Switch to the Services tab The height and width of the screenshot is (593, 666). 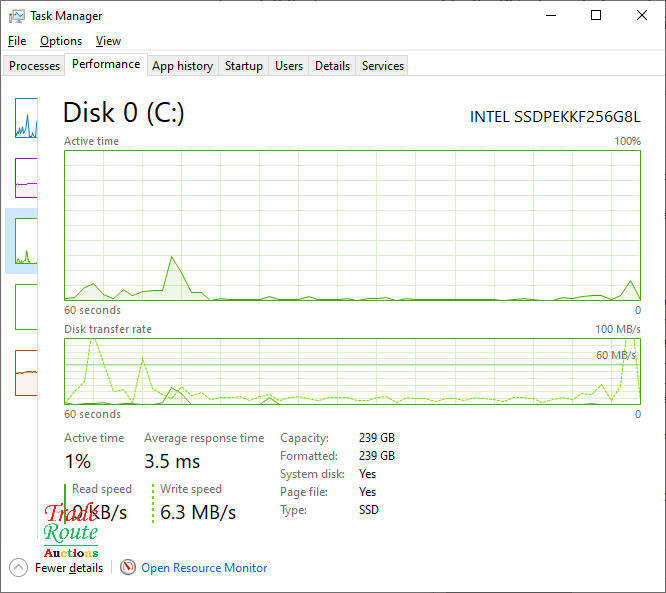[x=383, y=66]
